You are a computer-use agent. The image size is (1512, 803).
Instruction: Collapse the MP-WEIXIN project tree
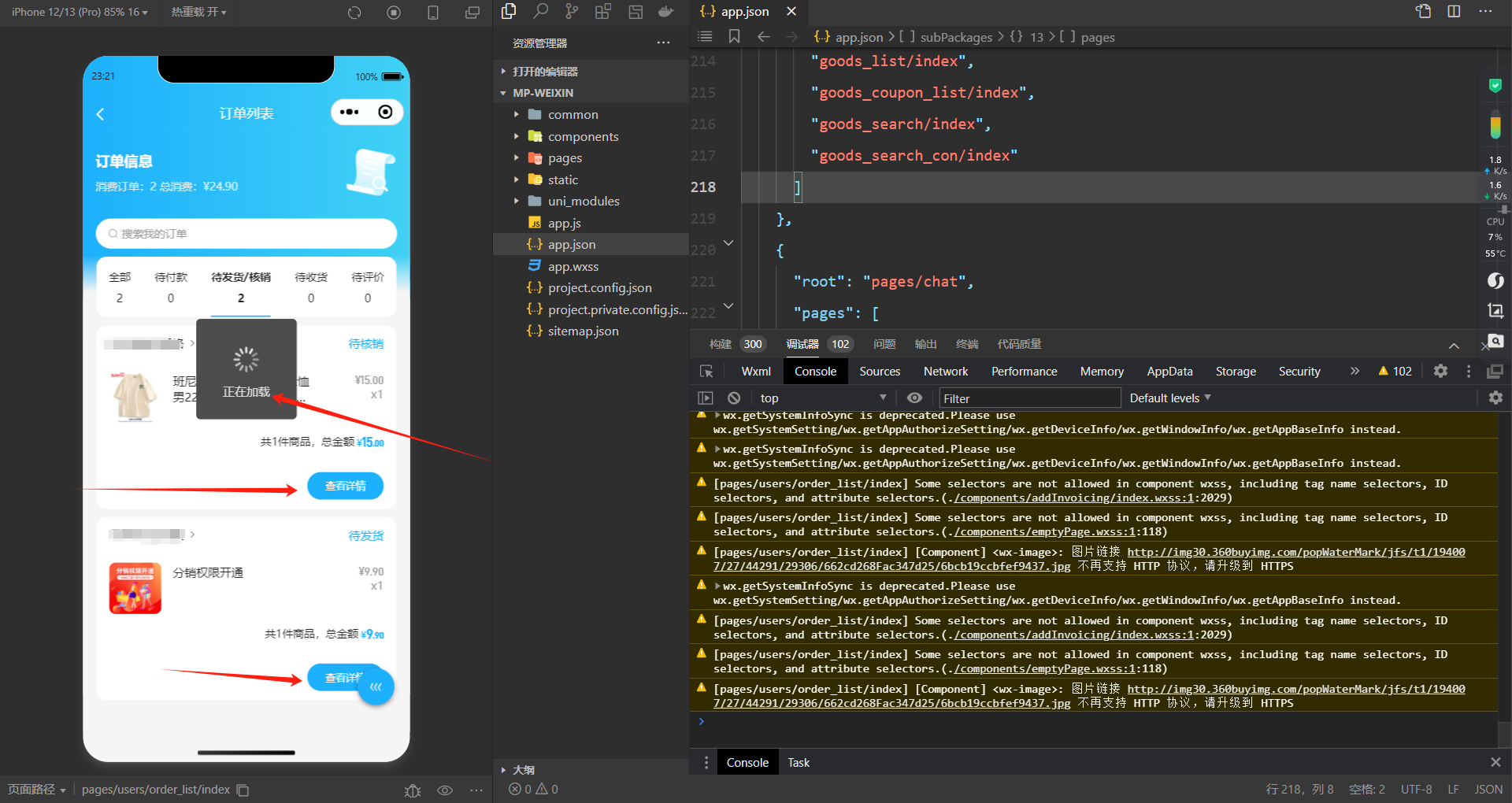(x=503, y=93)
